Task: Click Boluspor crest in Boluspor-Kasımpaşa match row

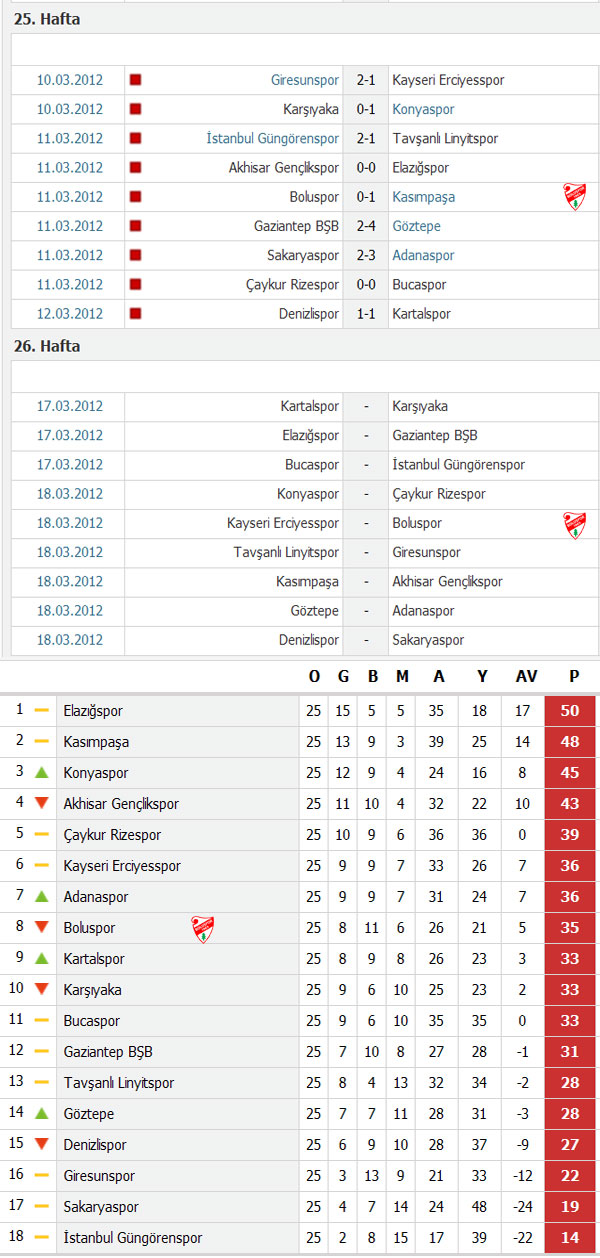Action: click(574, 197)
